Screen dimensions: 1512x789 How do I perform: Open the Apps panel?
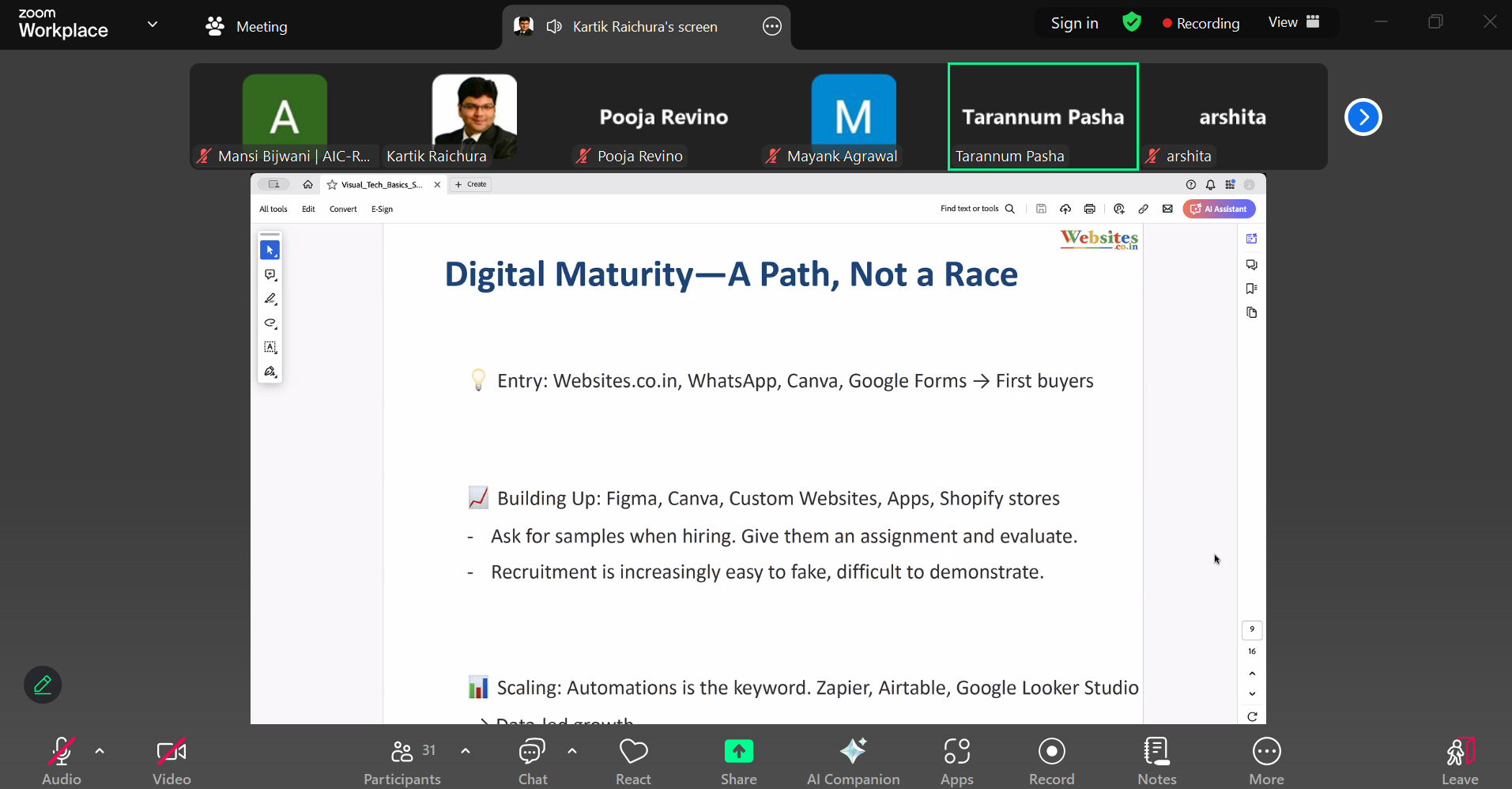[956, 761]
